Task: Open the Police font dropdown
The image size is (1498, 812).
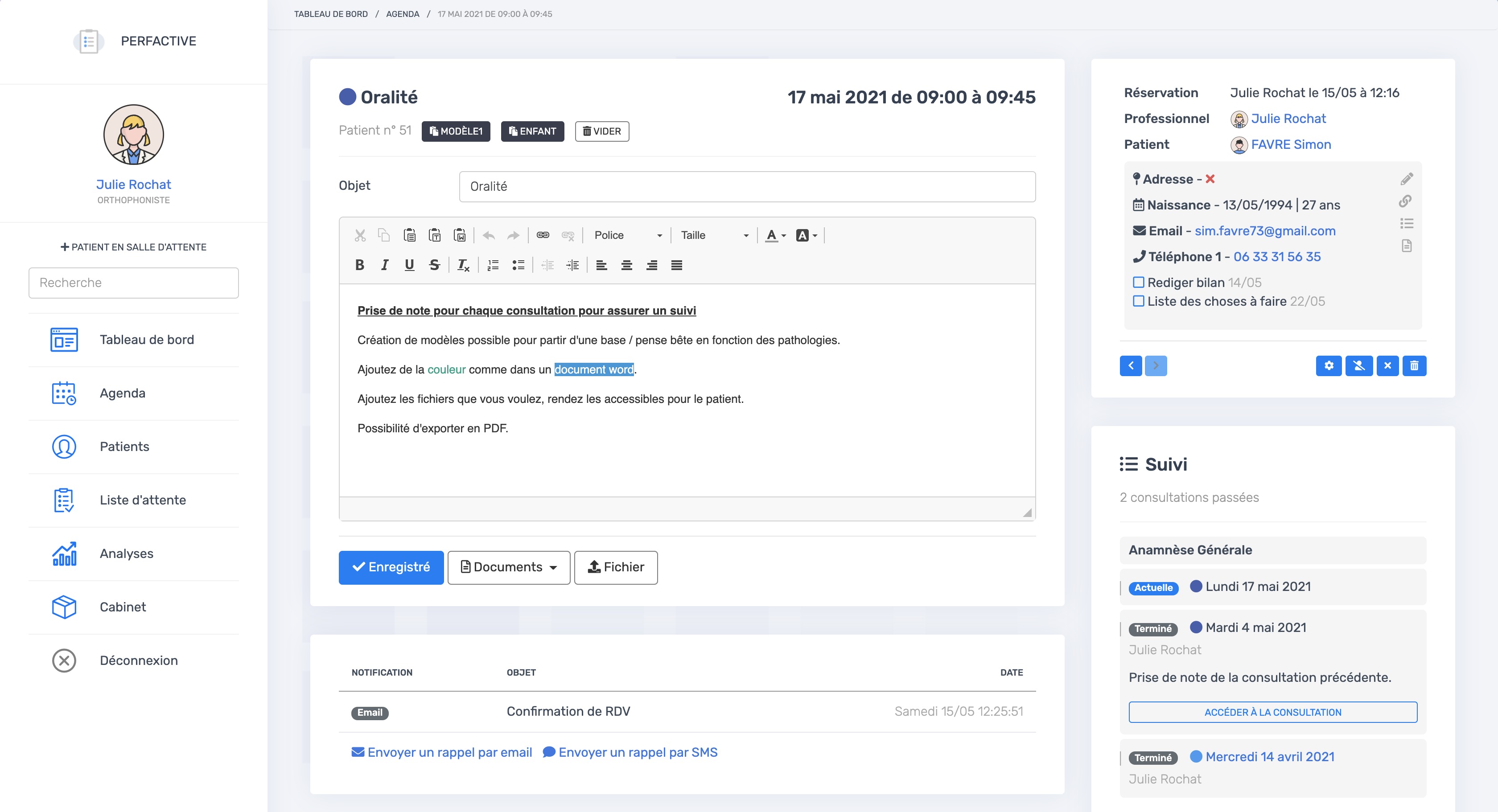Action: point(627,235)
